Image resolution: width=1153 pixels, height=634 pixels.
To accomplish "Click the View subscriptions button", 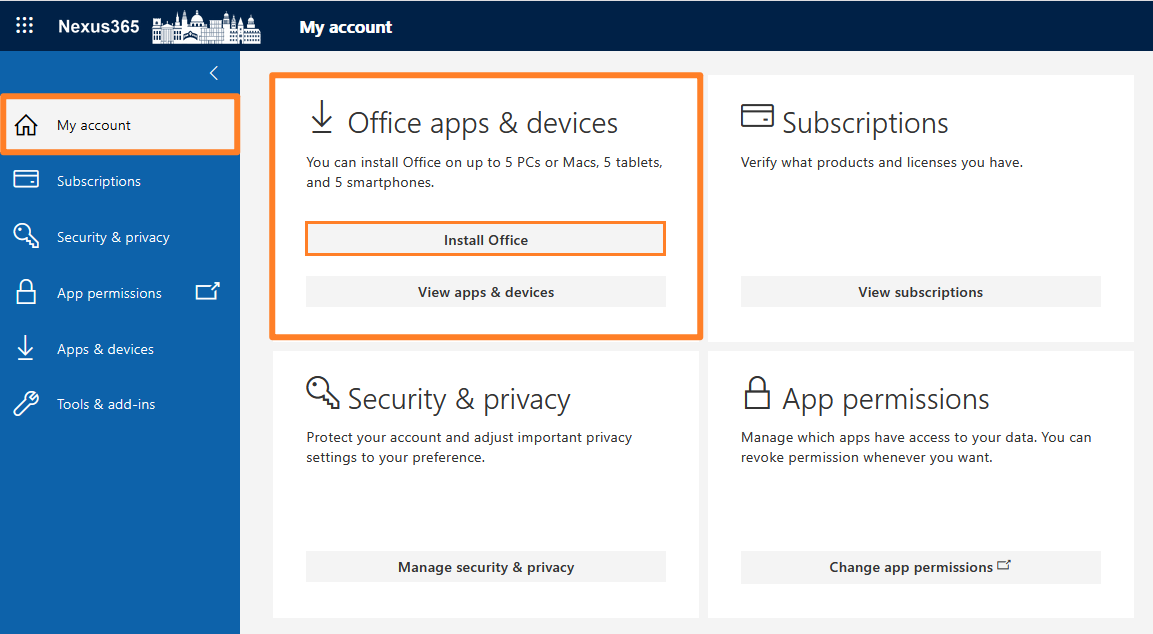I will click(x=920, y=292).
